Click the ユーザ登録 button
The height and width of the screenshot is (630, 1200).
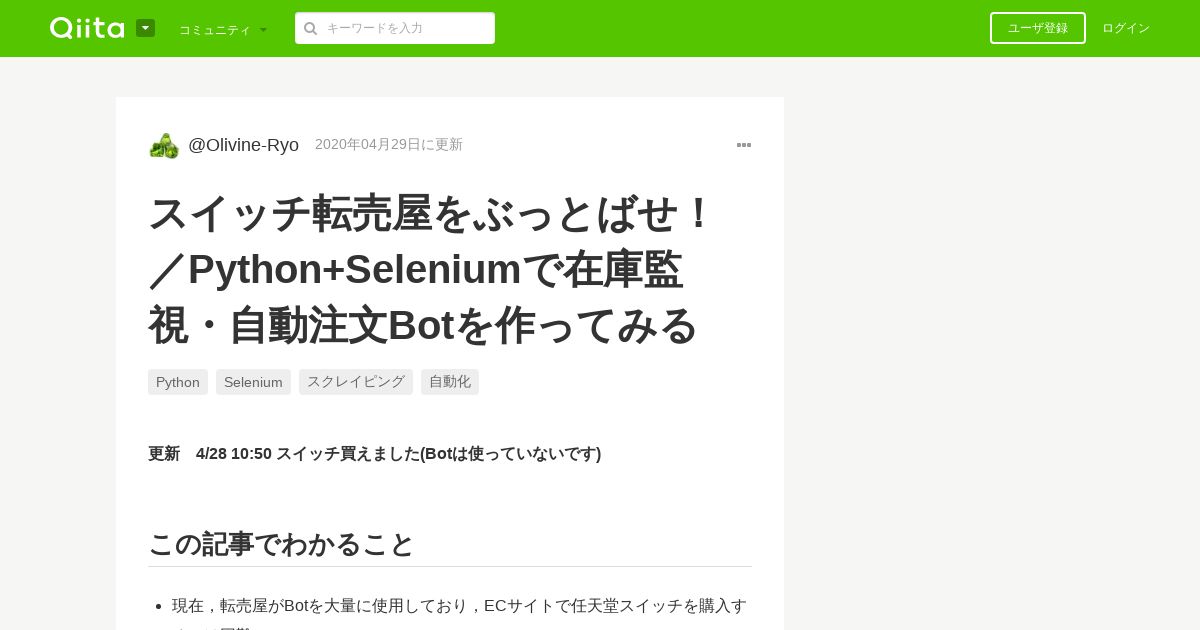pyautogui.click(x=1038, y=28)
